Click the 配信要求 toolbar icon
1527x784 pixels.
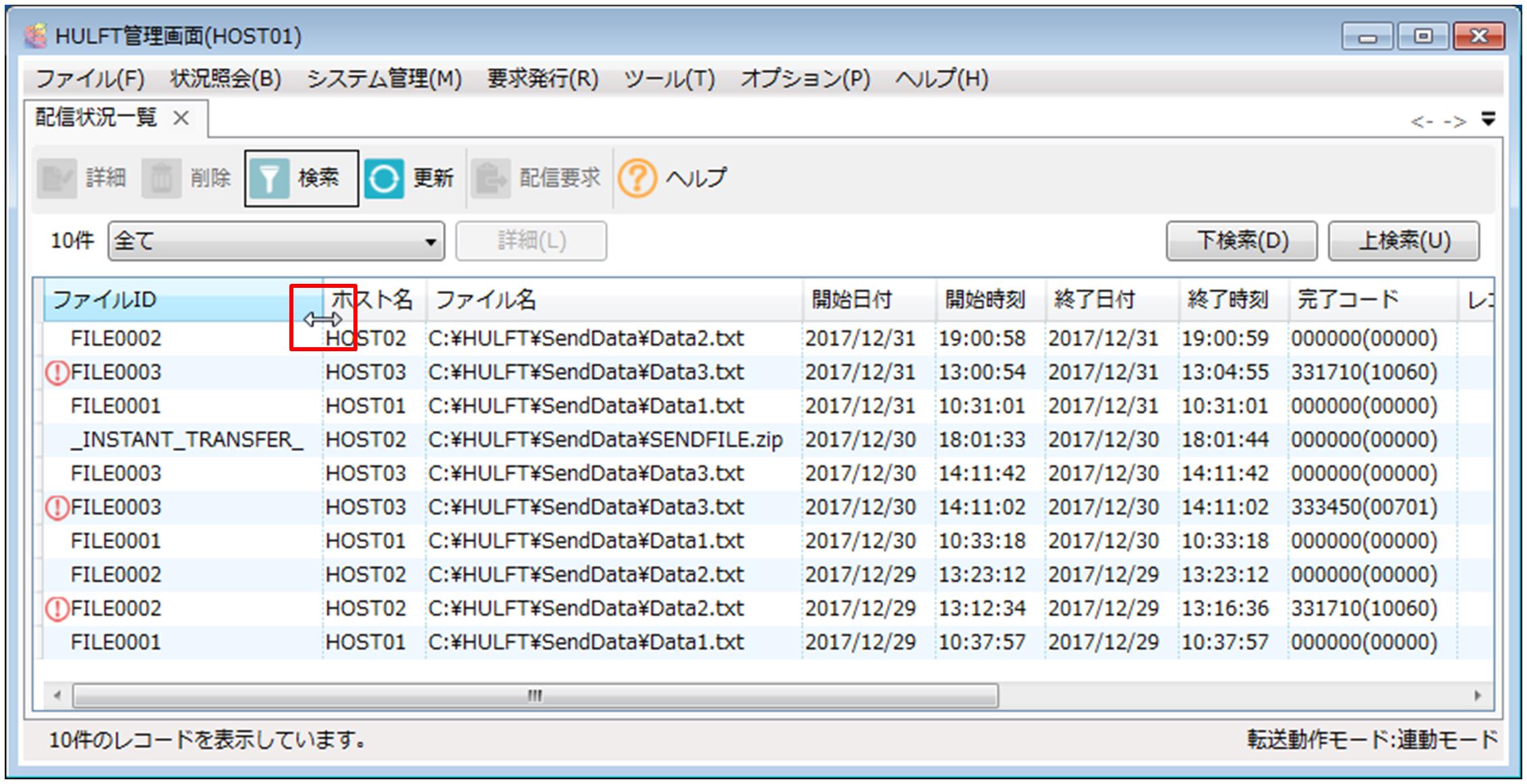[490, 179]
